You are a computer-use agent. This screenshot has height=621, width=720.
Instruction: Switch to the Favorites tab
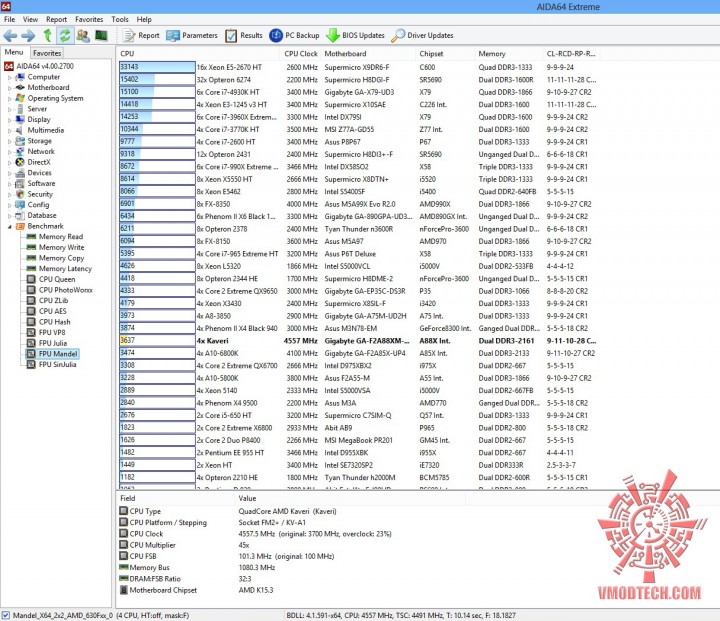click(x=47, y=53)
